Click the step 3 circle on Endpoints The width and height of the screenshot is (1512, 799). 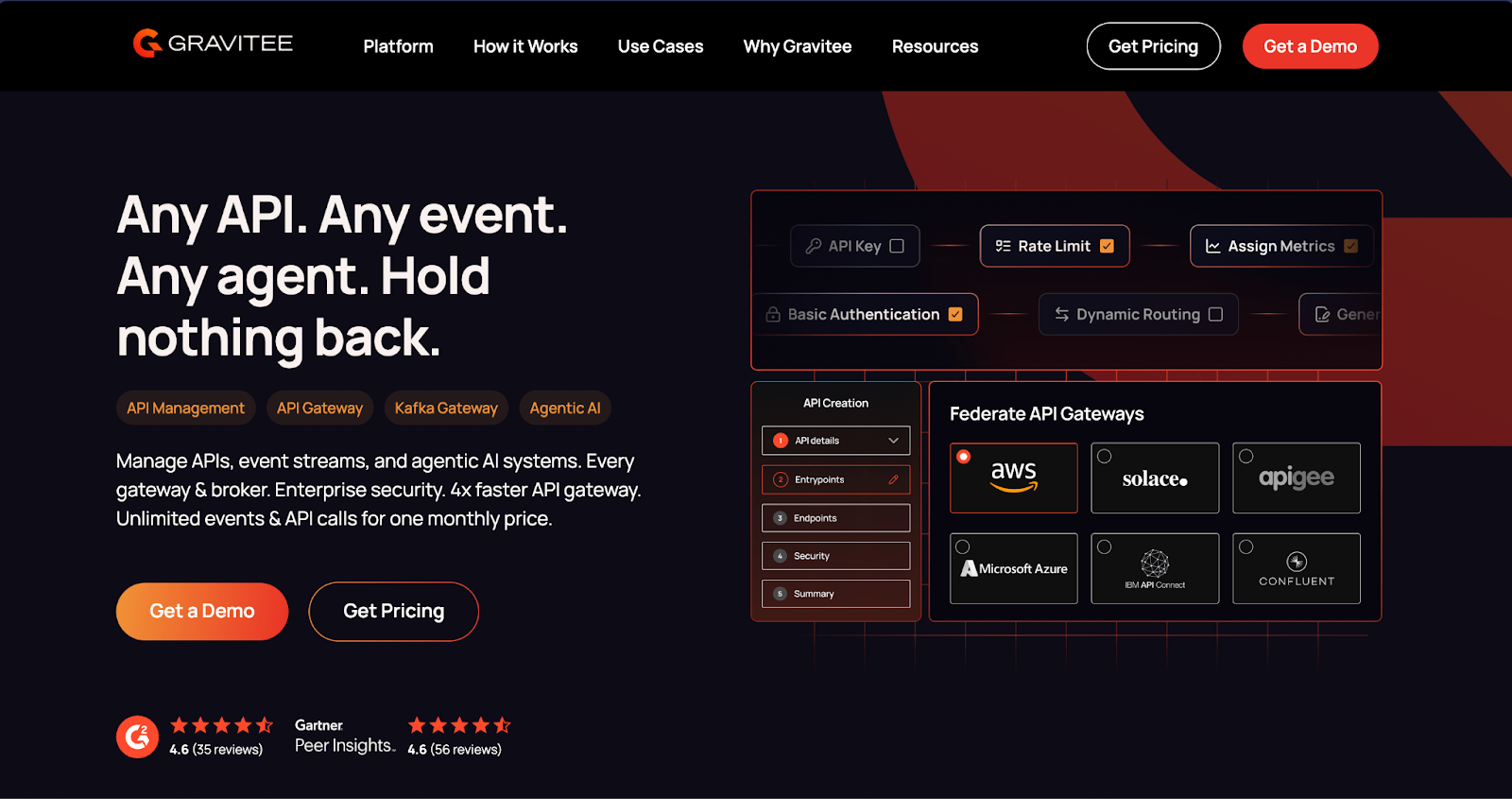click(780, 518)
